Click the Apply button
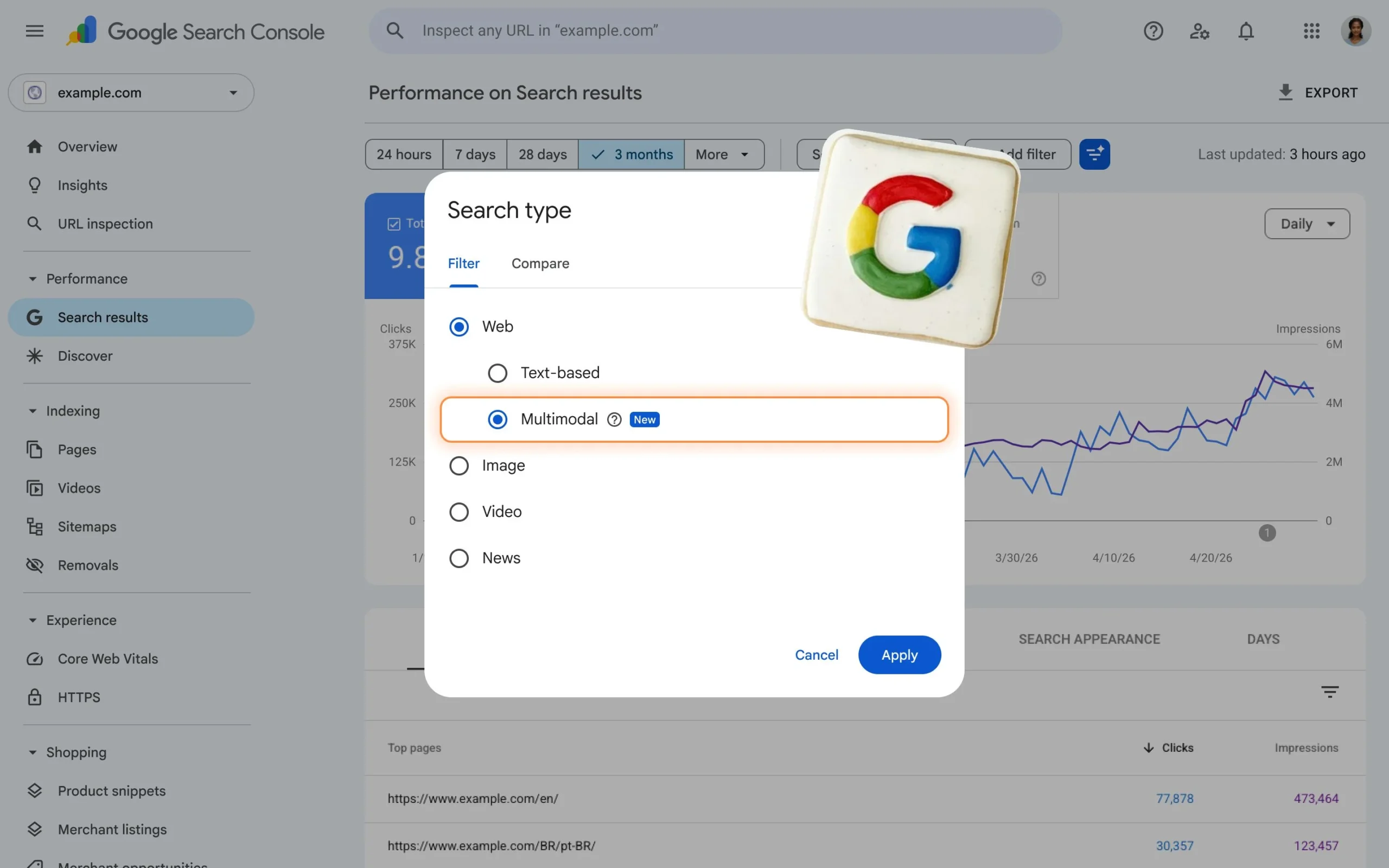1389x868 pixels. tap(899, 654)
